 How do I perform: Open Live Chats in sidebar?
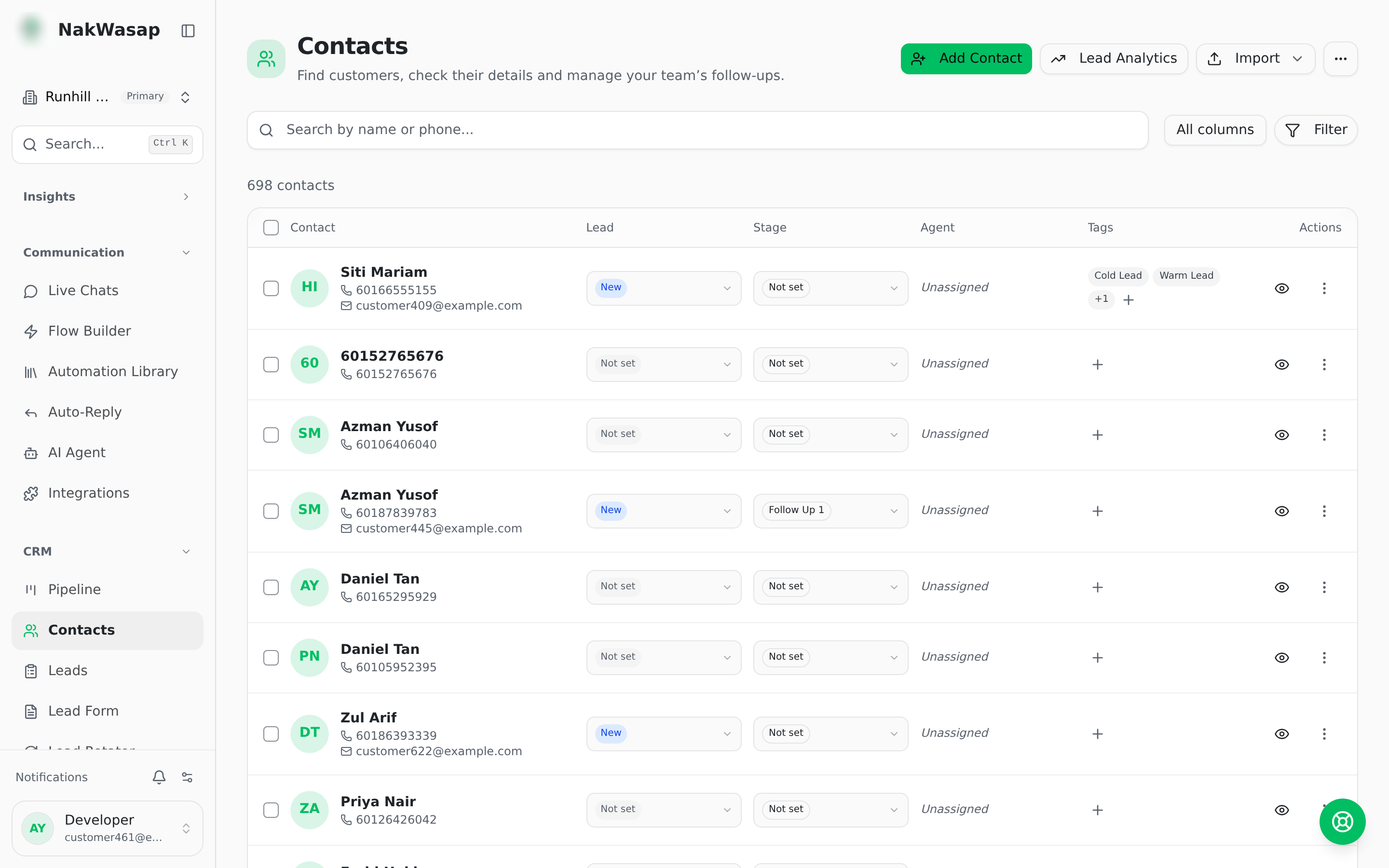[108, 291]
